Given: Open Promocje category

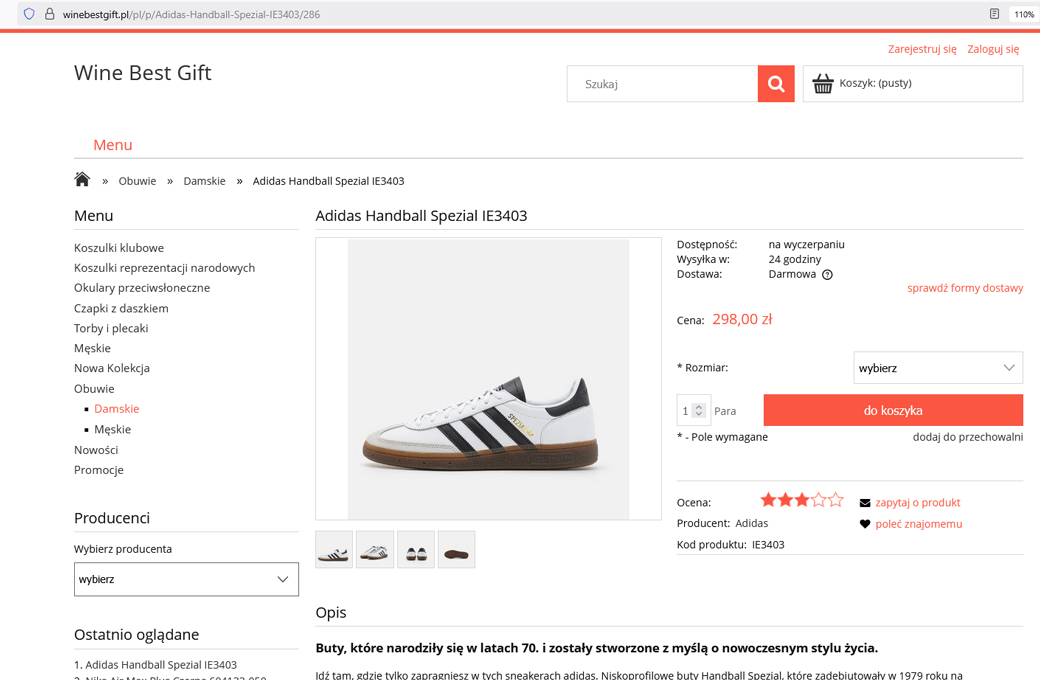Looking at the screenshot, I should tap(99, 470).
